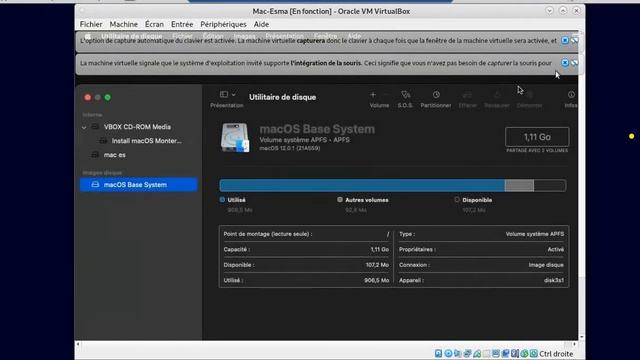Screen dimensions: 640x360
Task: Dismiss the mouse integration notification
Action: click(565, 63)
